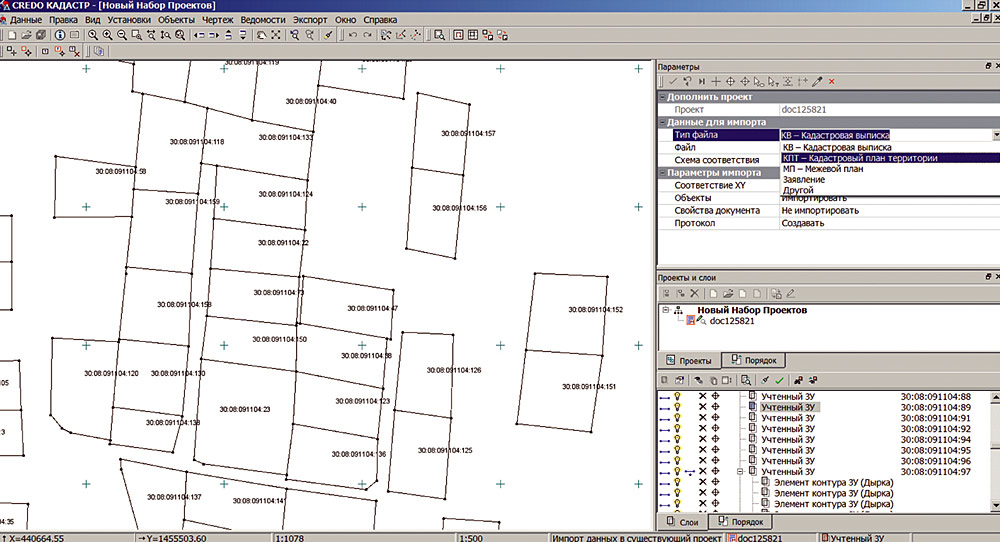Open the Чертеж menu
Screen dimensions: 1000x542
click(217, 20)
